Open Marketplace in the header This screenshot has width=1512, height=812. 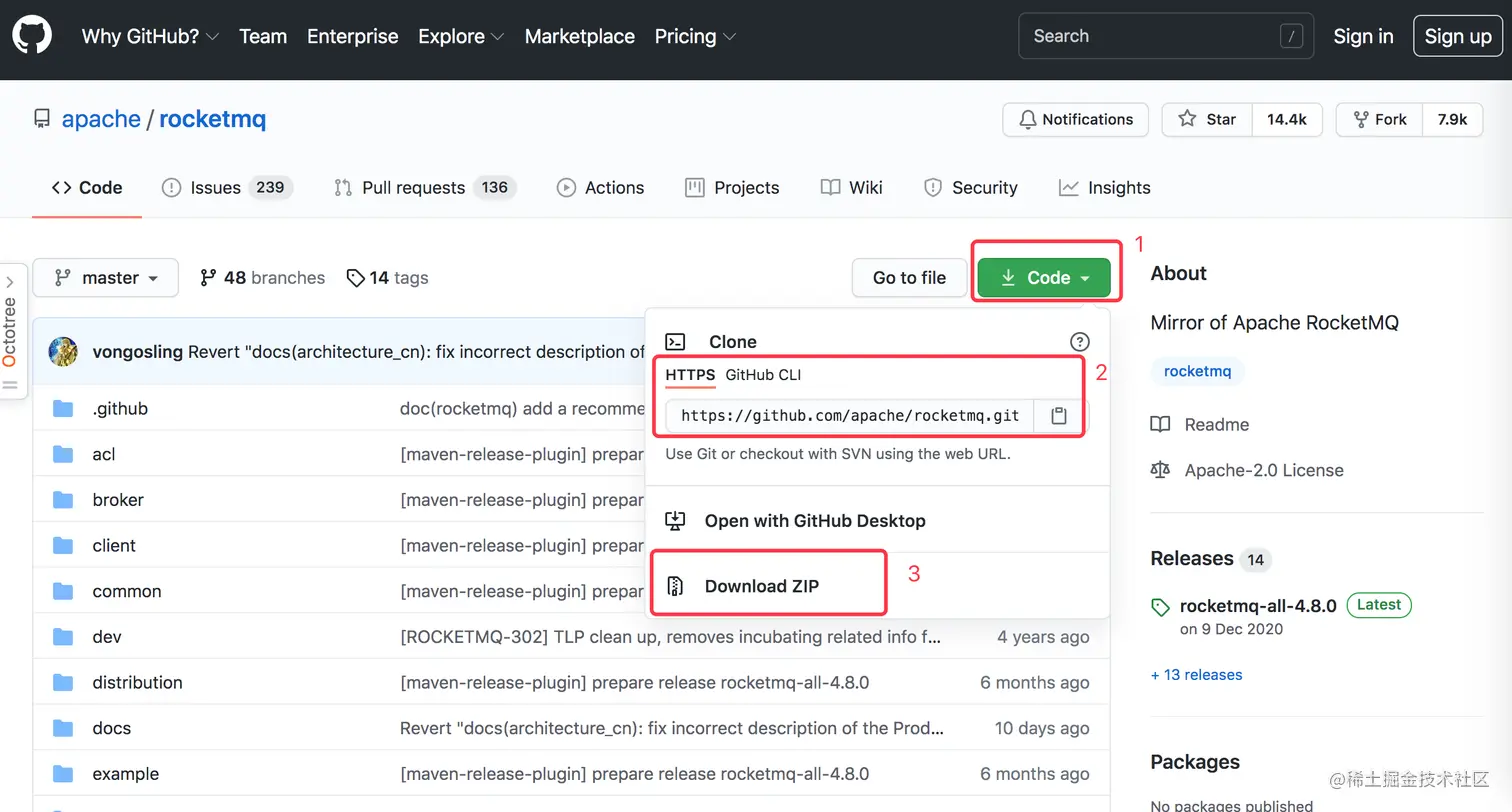(580, 36)
